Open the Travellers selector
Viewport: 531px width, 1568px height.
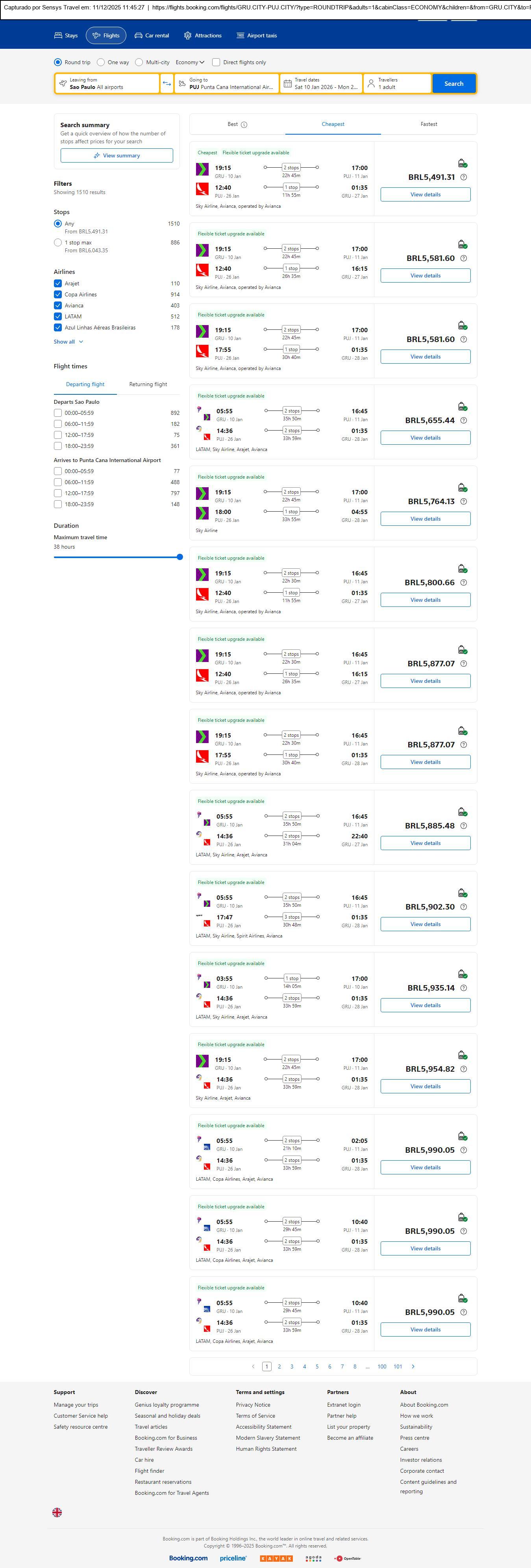[x=397, y=83]
